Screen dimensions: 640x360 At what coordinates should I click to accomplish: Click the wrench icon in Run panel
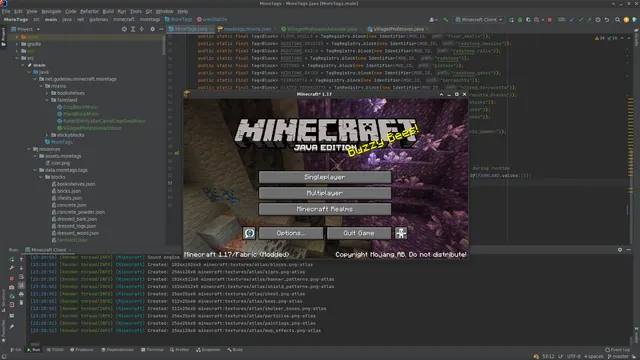[x=12, y=268]
